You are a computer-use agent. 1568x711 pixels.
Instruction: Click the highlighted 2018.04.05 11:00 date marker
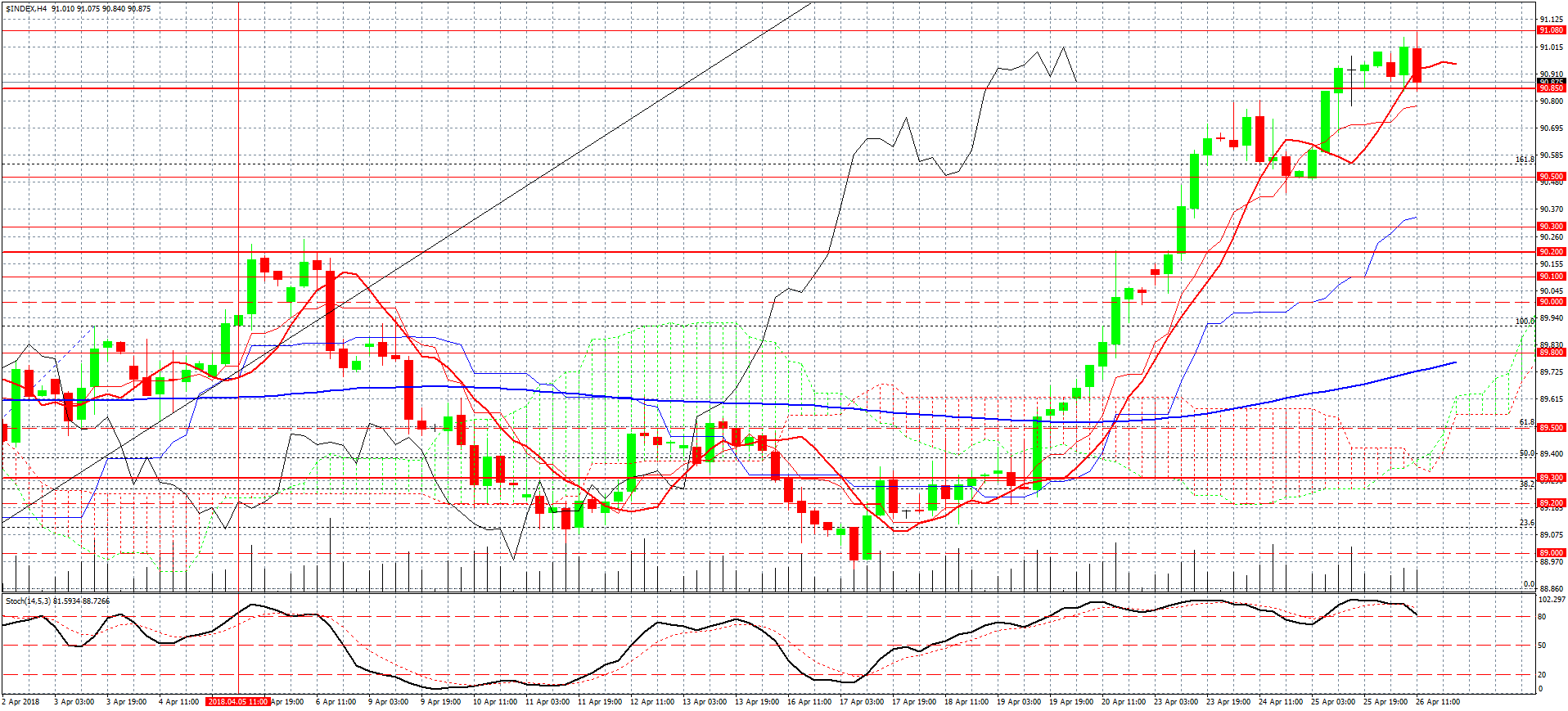238,702
